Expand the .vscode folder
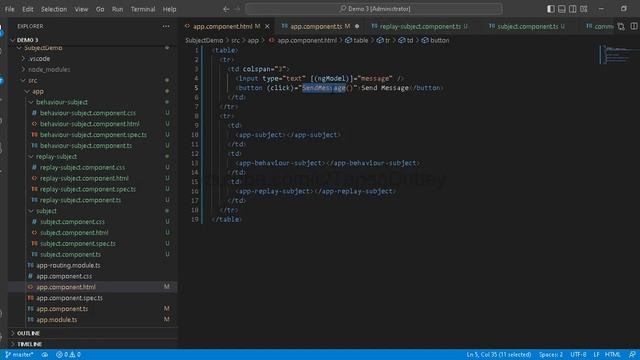640x360 pixels. [x=39, y=59]
